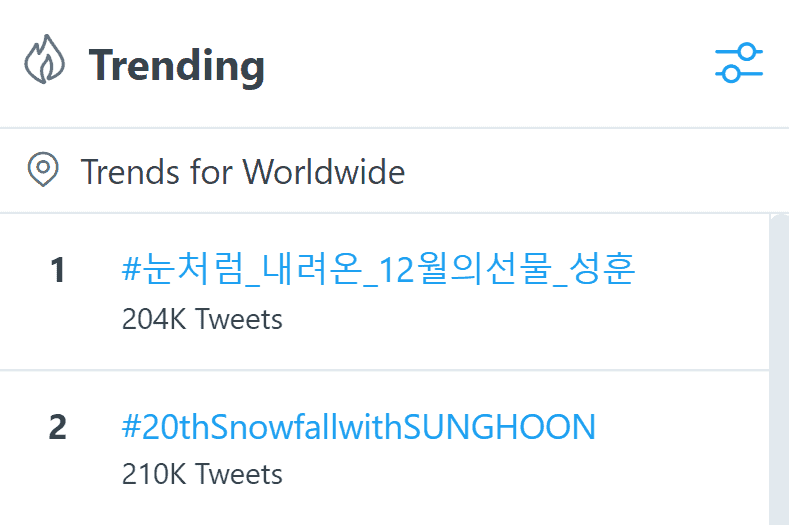Click the word "Worldwide" in the location row

[324, 172]
